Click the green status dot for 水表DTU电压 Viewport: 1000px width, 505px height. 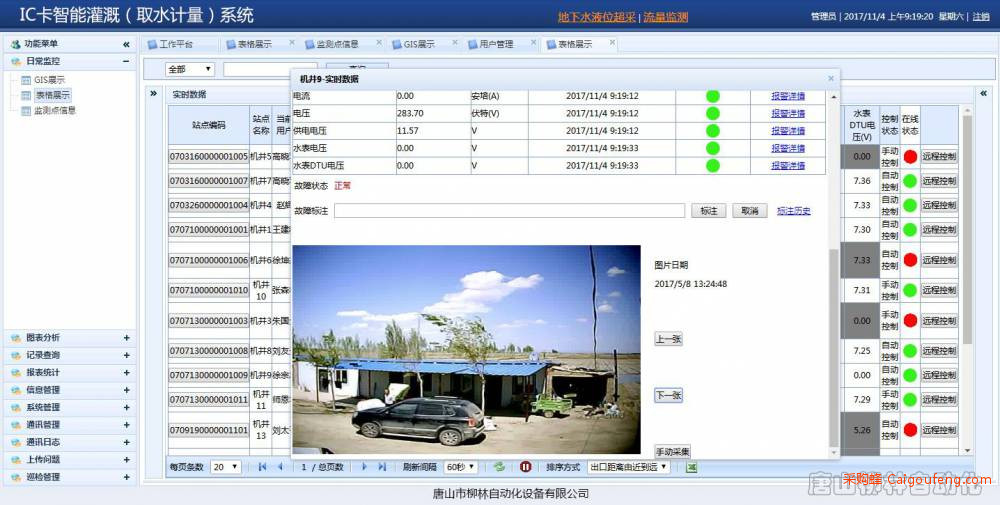[x=712, y=166]
